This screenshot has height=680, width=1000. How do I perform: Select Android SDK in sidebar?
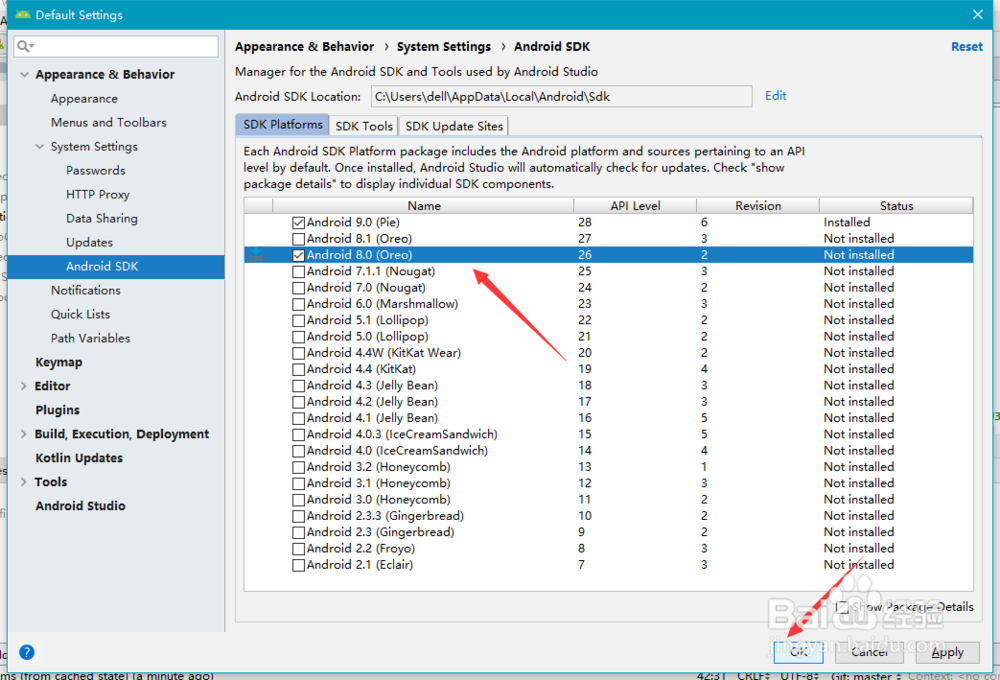click(115, 267)
